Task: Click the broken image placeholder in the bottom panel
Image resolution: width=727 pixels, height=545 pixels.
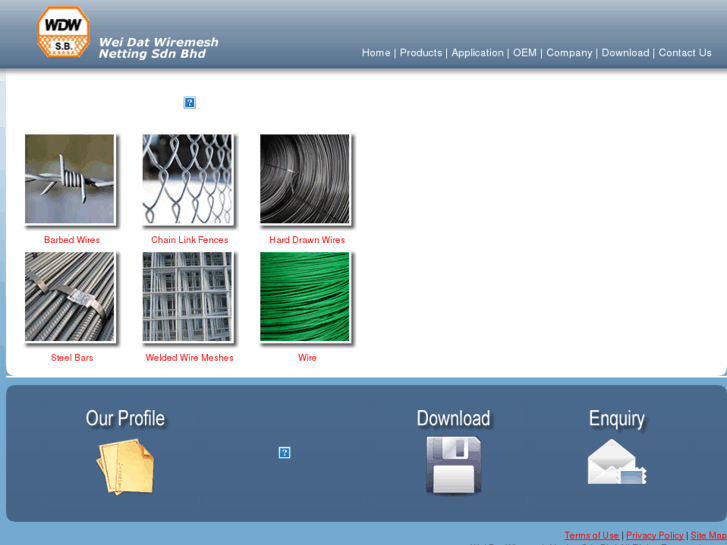Action: [285, 453]
